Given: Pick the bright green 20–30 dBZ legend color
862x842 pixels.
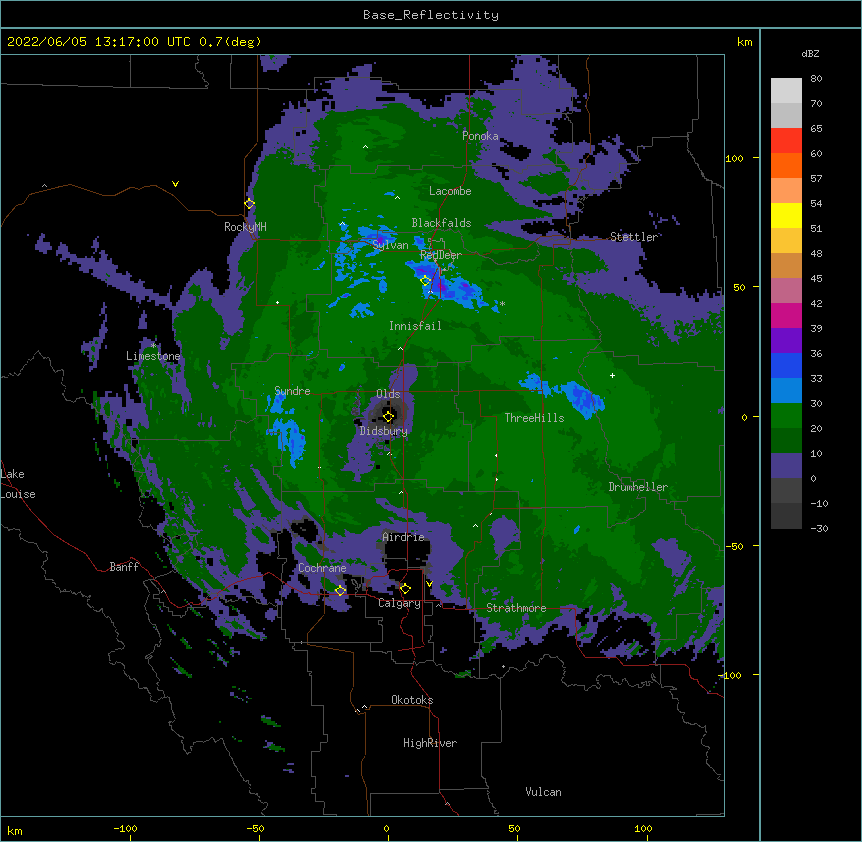Looking at the screenshot, I should pyautogui.click(x=786, y=416).
